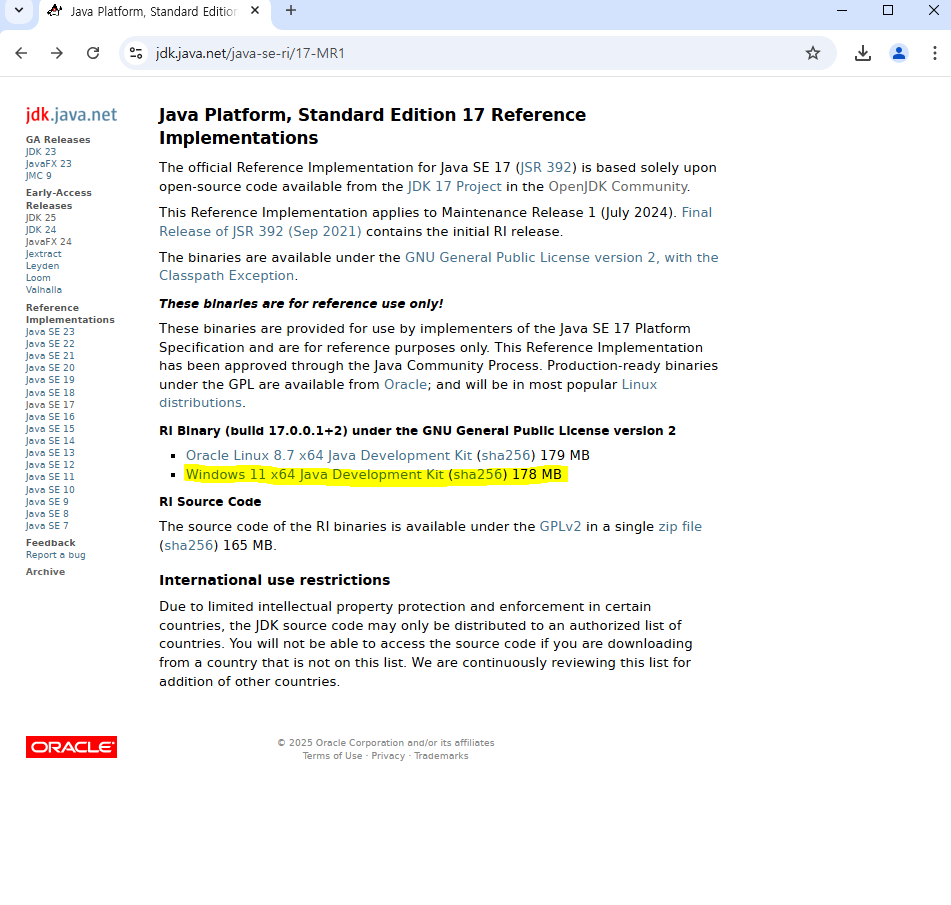Image resolution: width=951 pixels, height=905 pixels.
Task: Open the Terms of Use footer link
Action: pyautogui.click(x=332, y=756)
